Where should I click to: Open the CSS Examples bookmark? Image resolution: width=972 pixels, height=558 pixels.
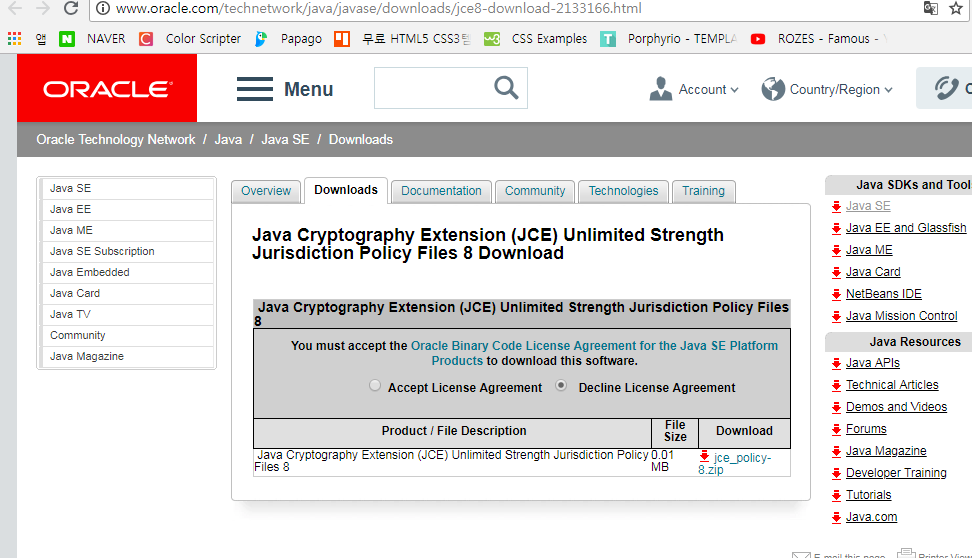536,38
